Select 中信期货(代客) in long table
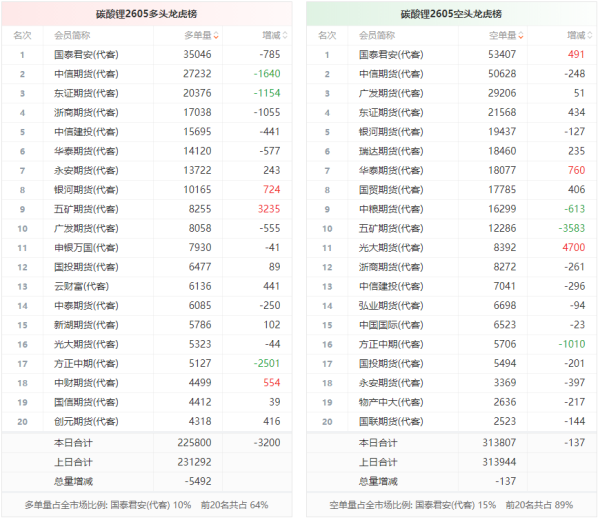Viewport: 600px width, 520px height. point(86,74)
